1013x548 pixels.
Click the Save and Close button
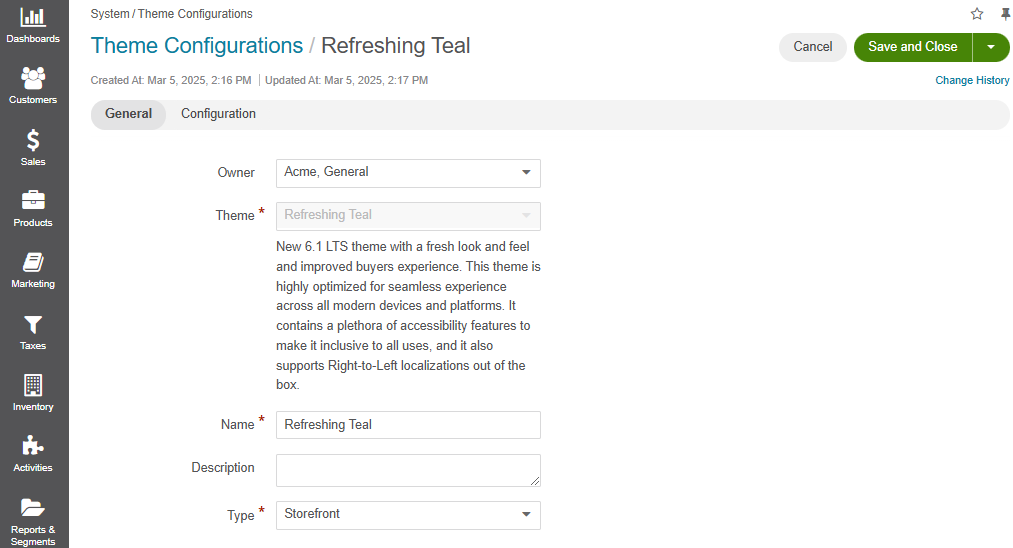tap(913, 47)
